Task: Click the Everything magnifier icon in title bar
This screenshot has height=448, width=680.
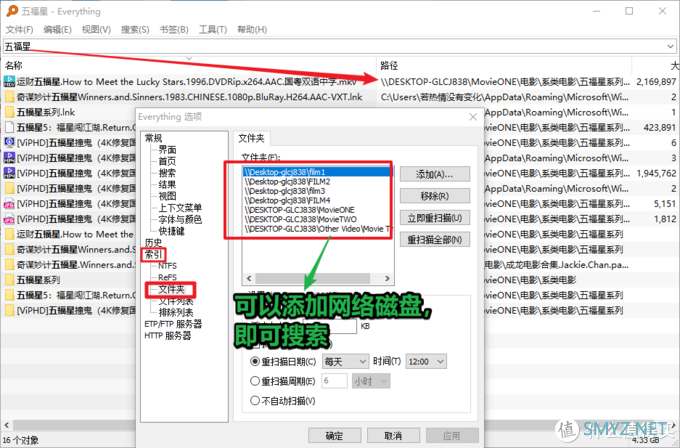Action: [x=12, y=11]
